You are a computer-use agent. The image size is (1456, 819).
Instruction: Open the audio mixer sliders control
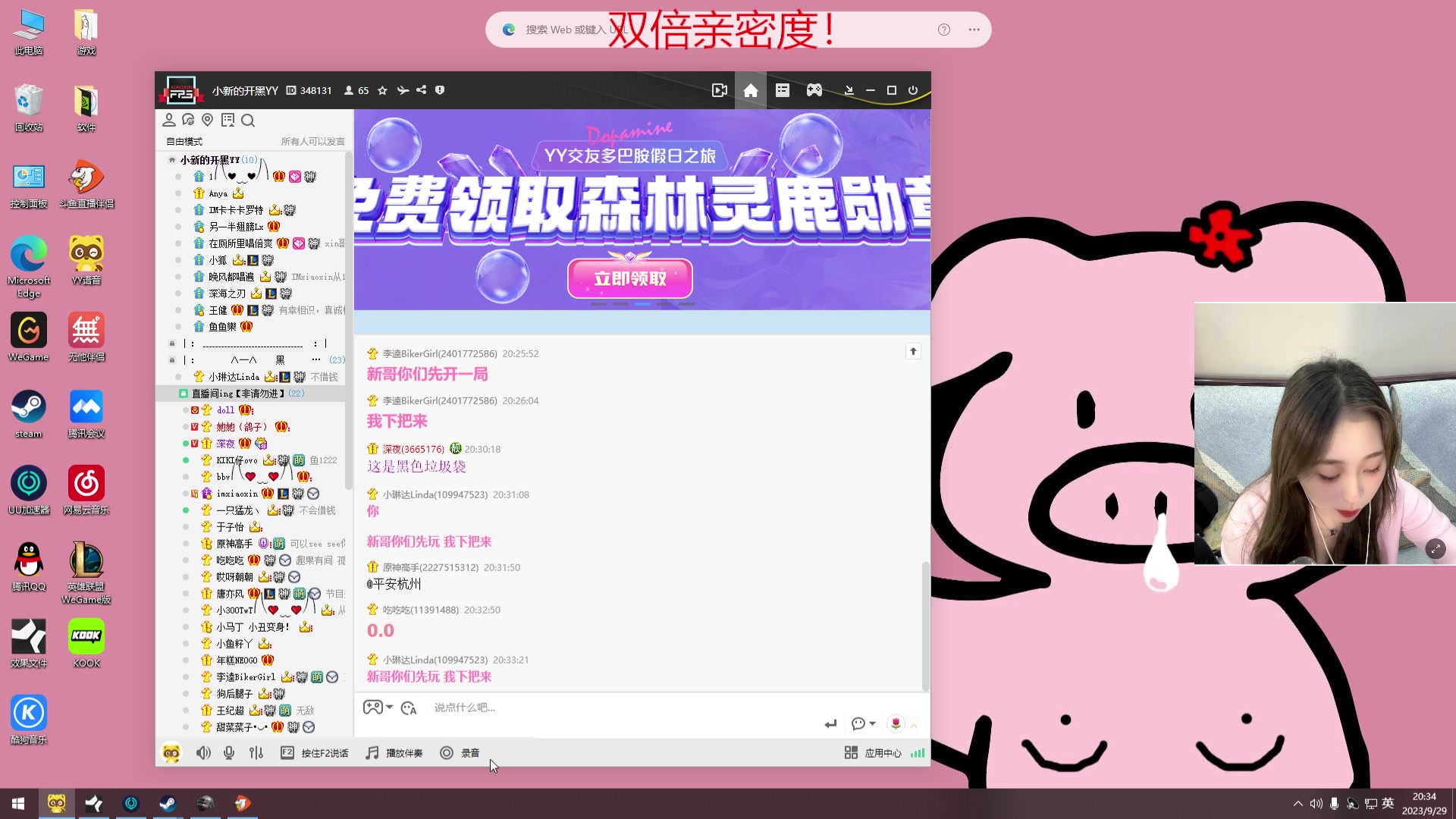coord(256,752)
